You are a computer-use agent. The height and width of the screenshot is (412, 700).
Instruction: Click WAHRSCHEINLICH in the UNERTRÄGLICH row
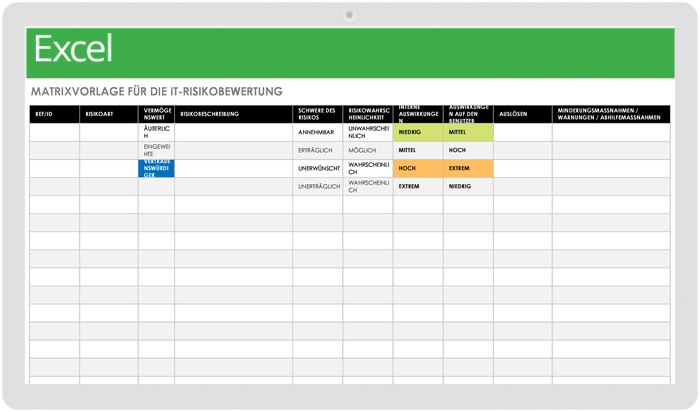click(368, 187)
